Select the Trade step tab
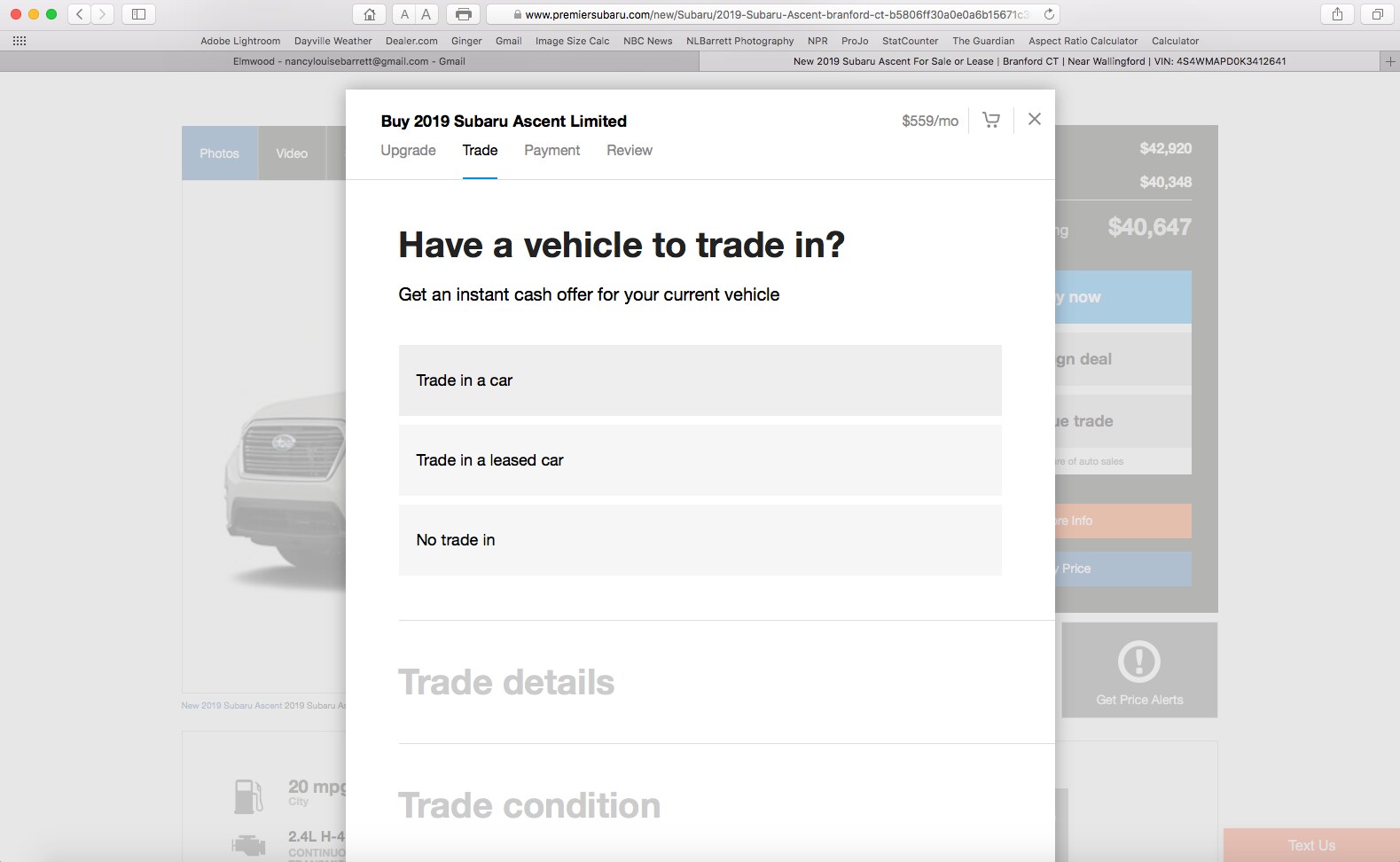The width and height of the screenshot is (1400, 862). coord(480,151)
